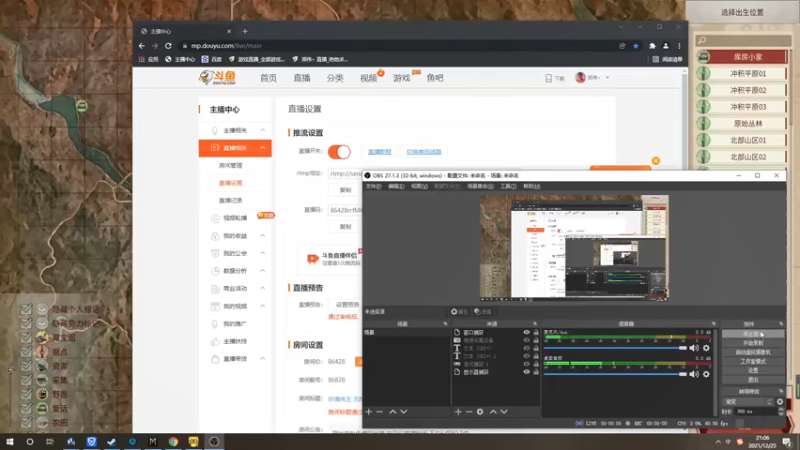Go to 分类 in the Douyu top navigation
The width and height of the screenshot is (800, 450).
335,78
